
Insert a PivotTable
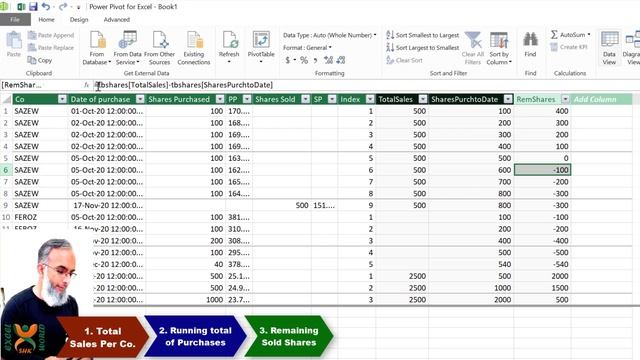(x=261, y=47)
